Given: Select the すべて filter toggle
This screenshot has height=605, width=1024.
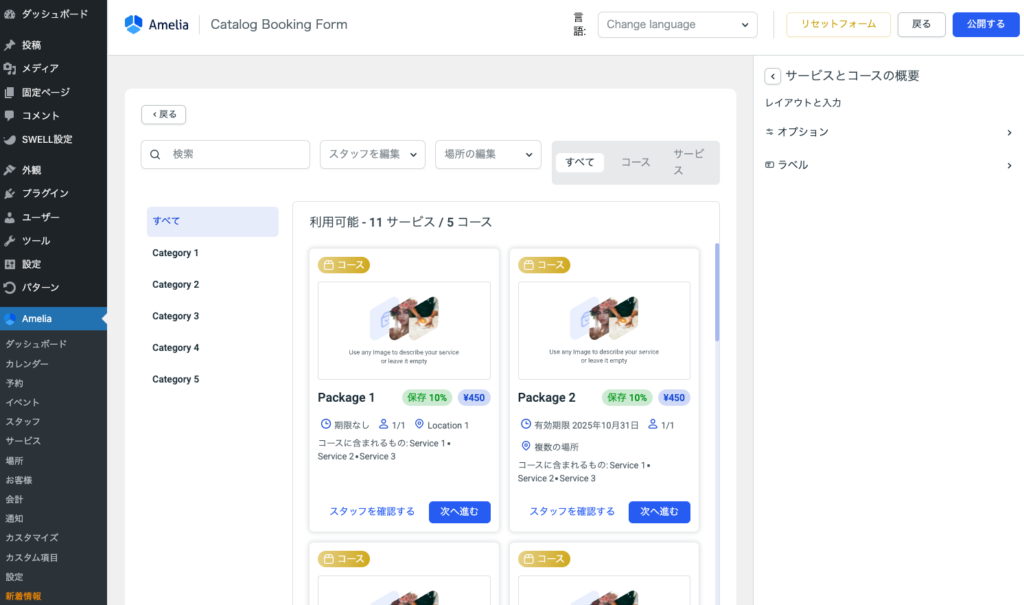Looking at the screenshot, I should pos(580,162).
